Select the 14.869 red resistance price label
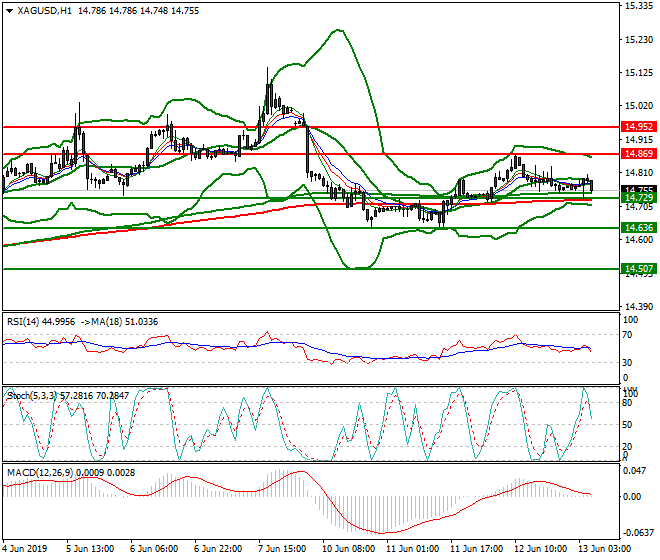Viewport: 660px width, 560px height. click(x=639, y=154)
